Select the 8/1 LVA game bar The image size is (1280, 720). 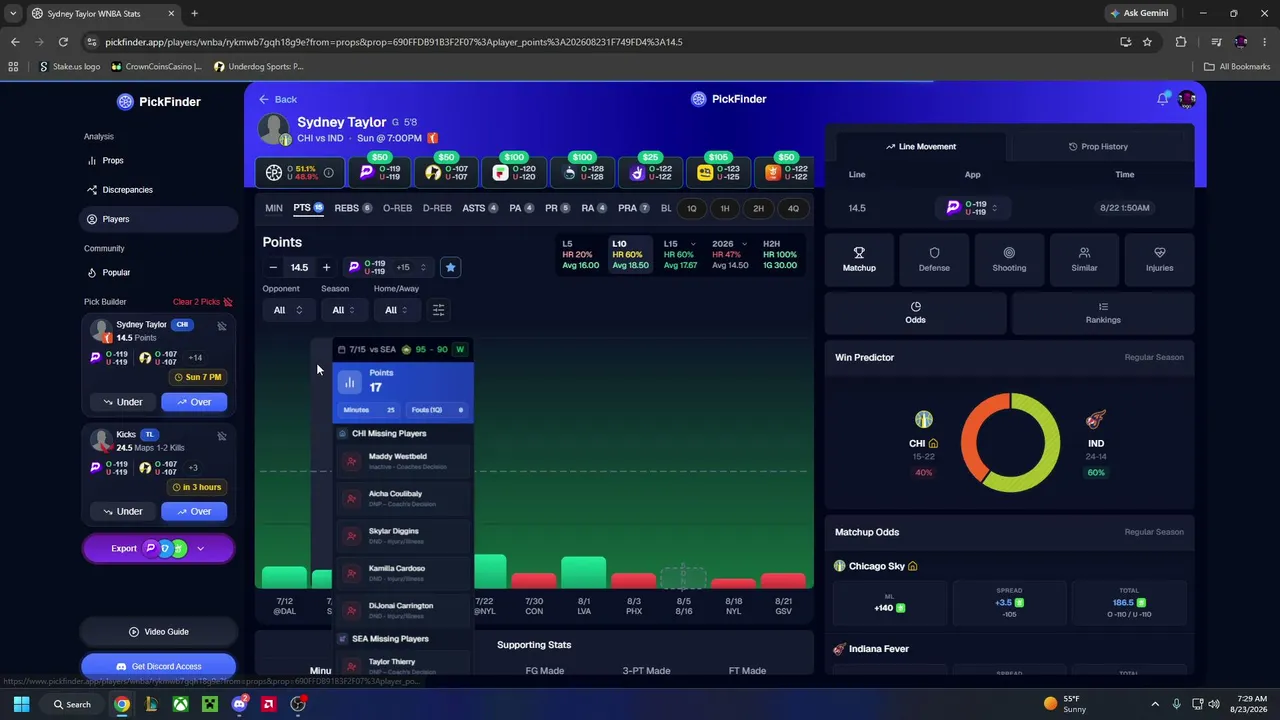(584, 572)
